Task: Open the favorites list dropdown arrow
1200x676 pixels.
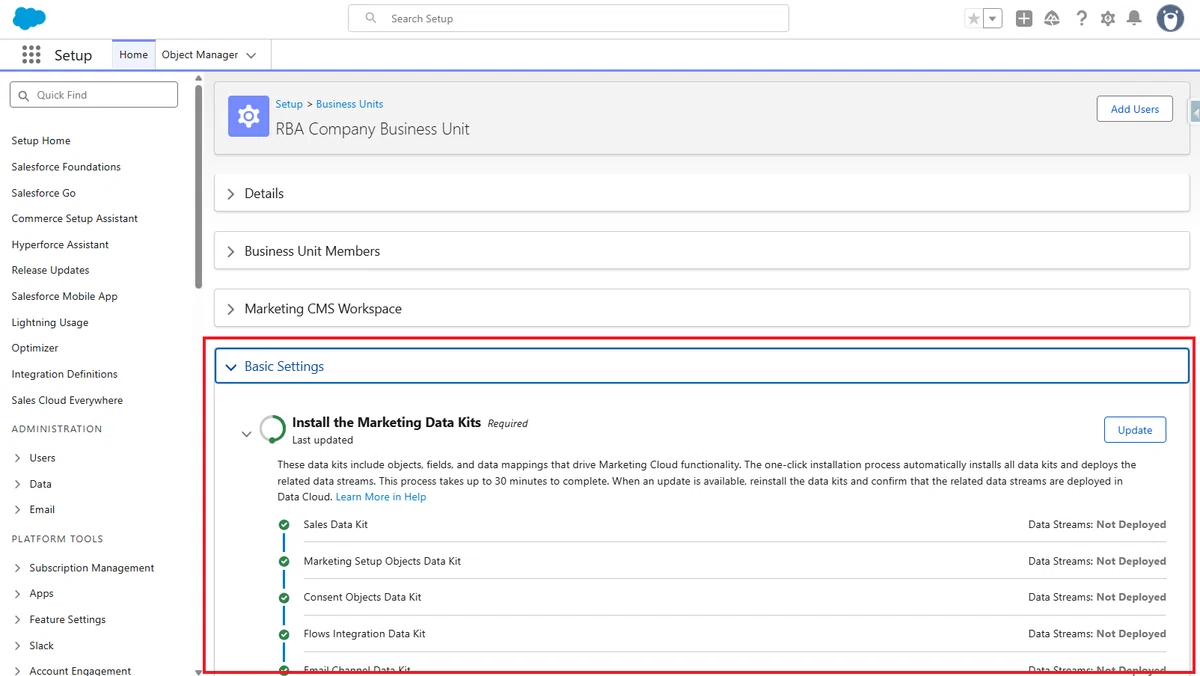Action: point(993,18)
